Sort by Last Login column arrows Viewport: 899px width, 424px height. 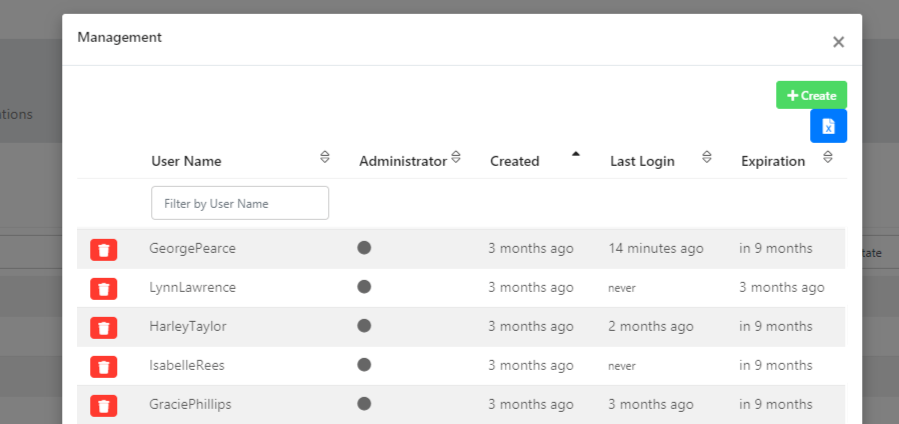[707, 156]
